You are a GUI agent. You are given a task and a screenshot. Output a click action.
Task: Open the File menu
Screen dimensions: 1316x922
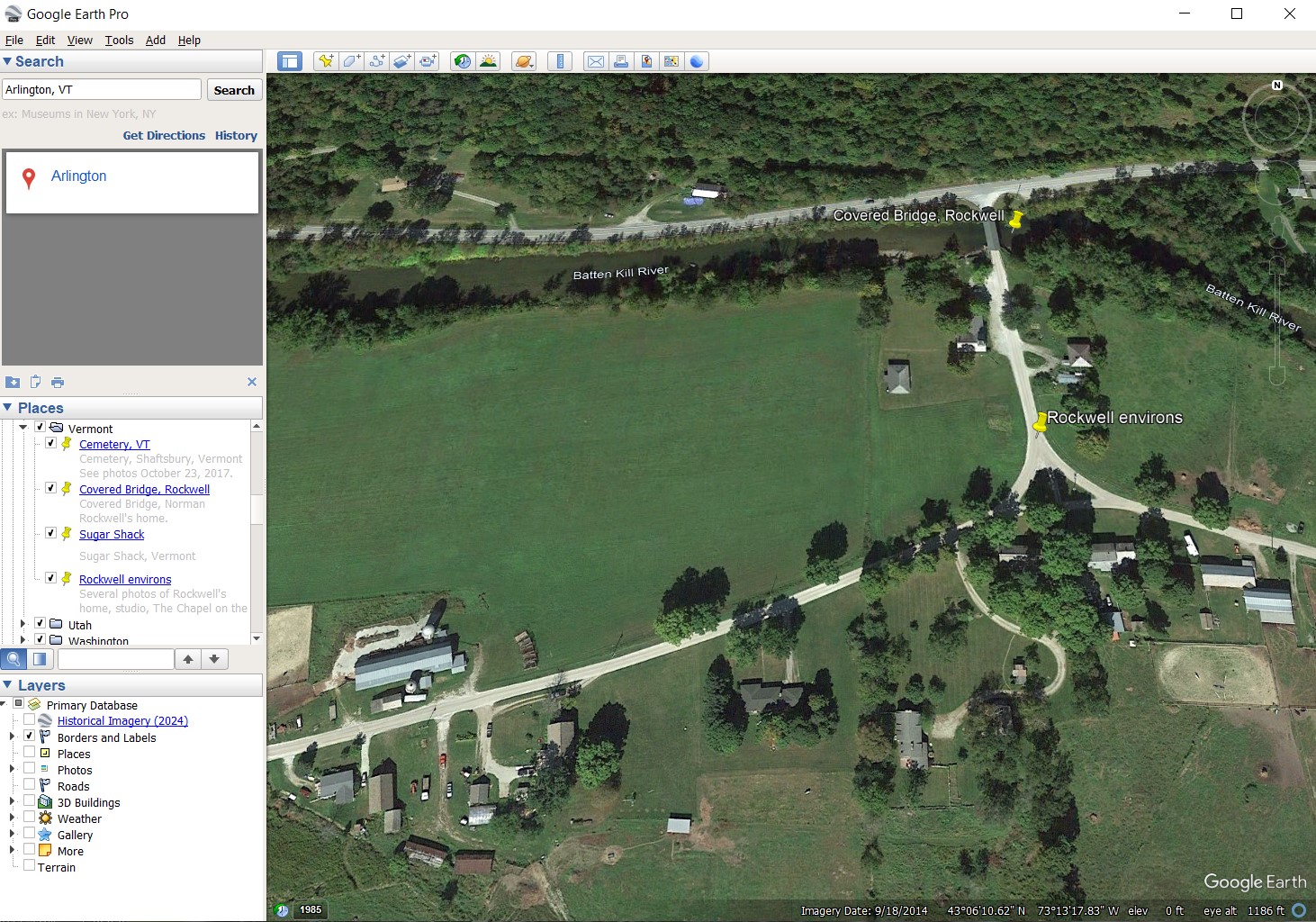pos(14,41)
